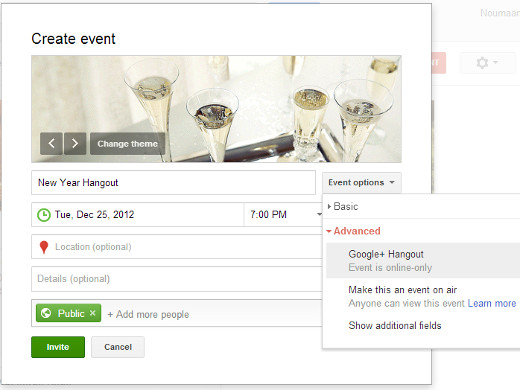Edit the New Year Hangout title field
520x390 pixels.
coord(173,183)
